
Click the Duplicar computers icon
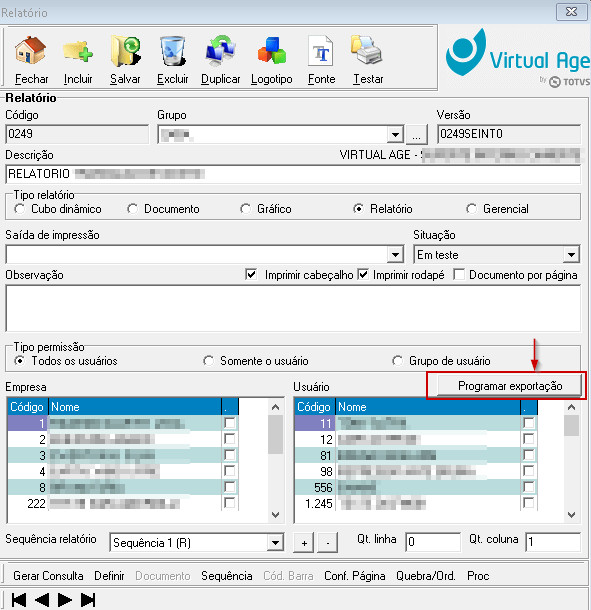[x=221, y=51]
